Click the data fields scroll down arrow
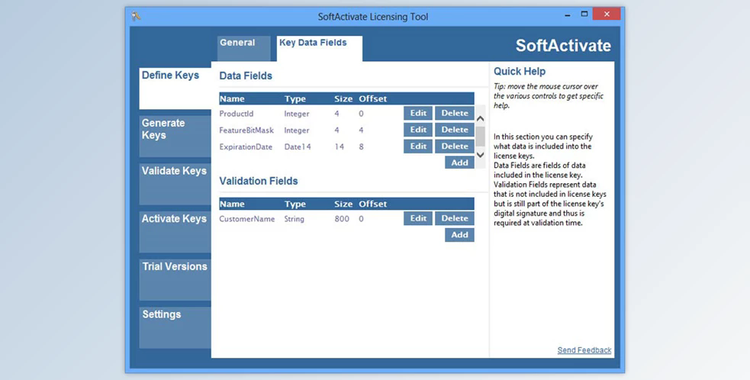This screenshot has height=380, width=750. 481,155
